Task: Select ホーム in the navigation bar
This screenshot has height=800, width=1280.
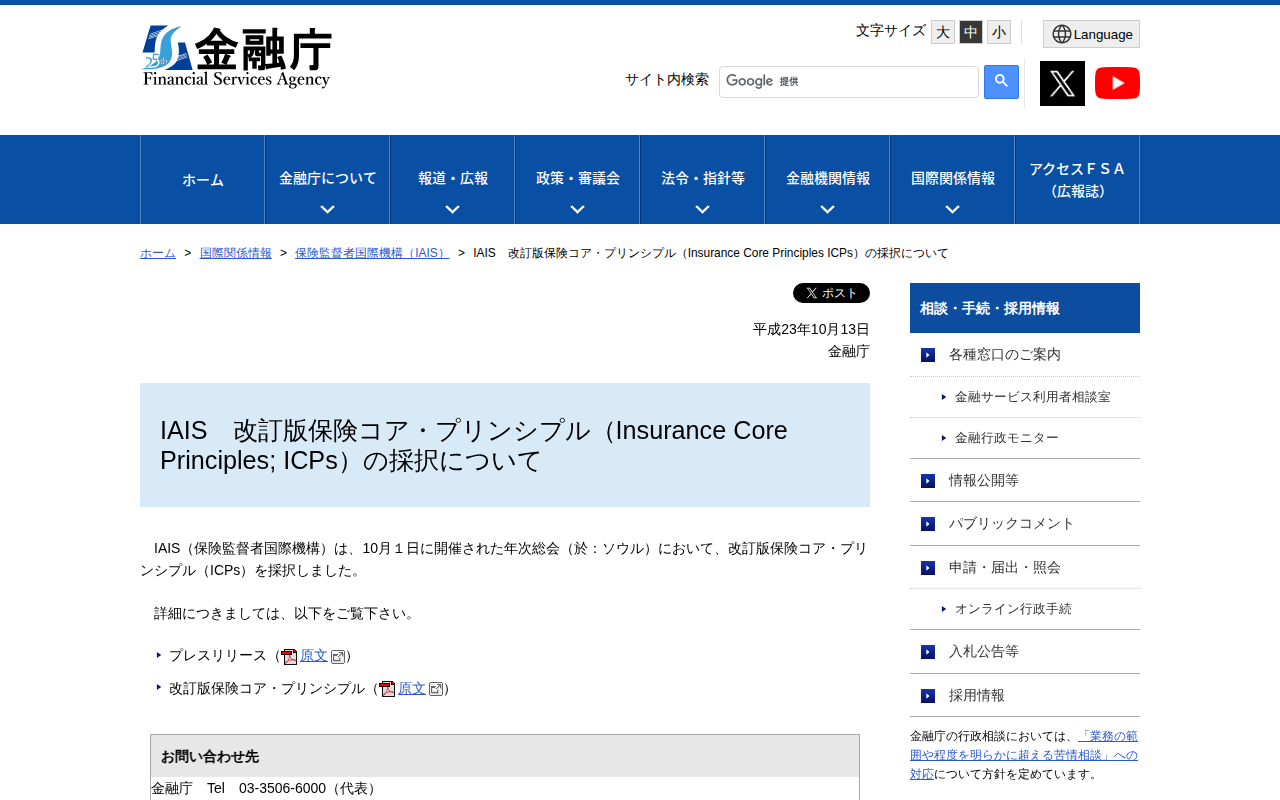Action: (202, 180)
